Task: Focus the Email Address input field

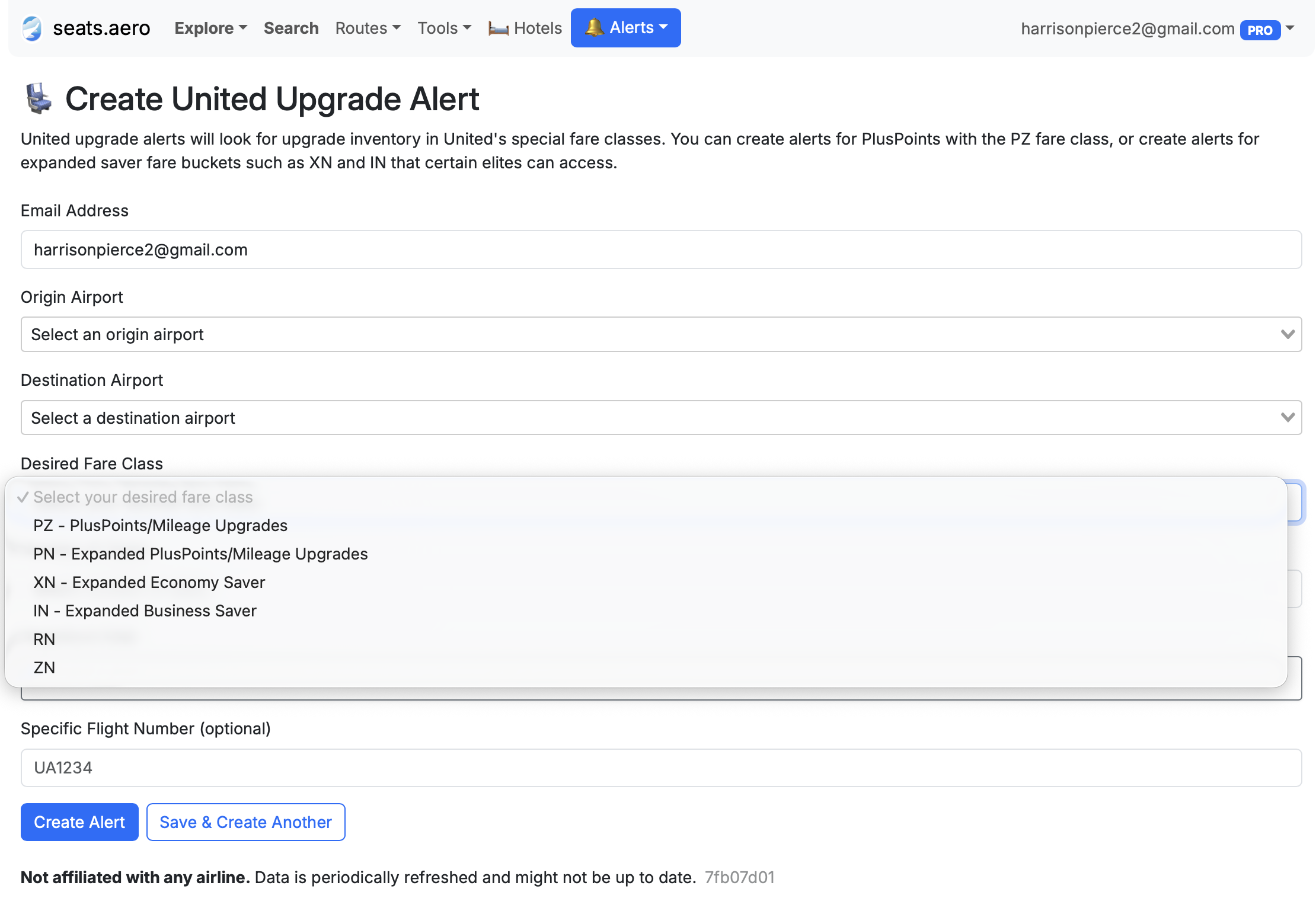Action: [x=662, y=250]
